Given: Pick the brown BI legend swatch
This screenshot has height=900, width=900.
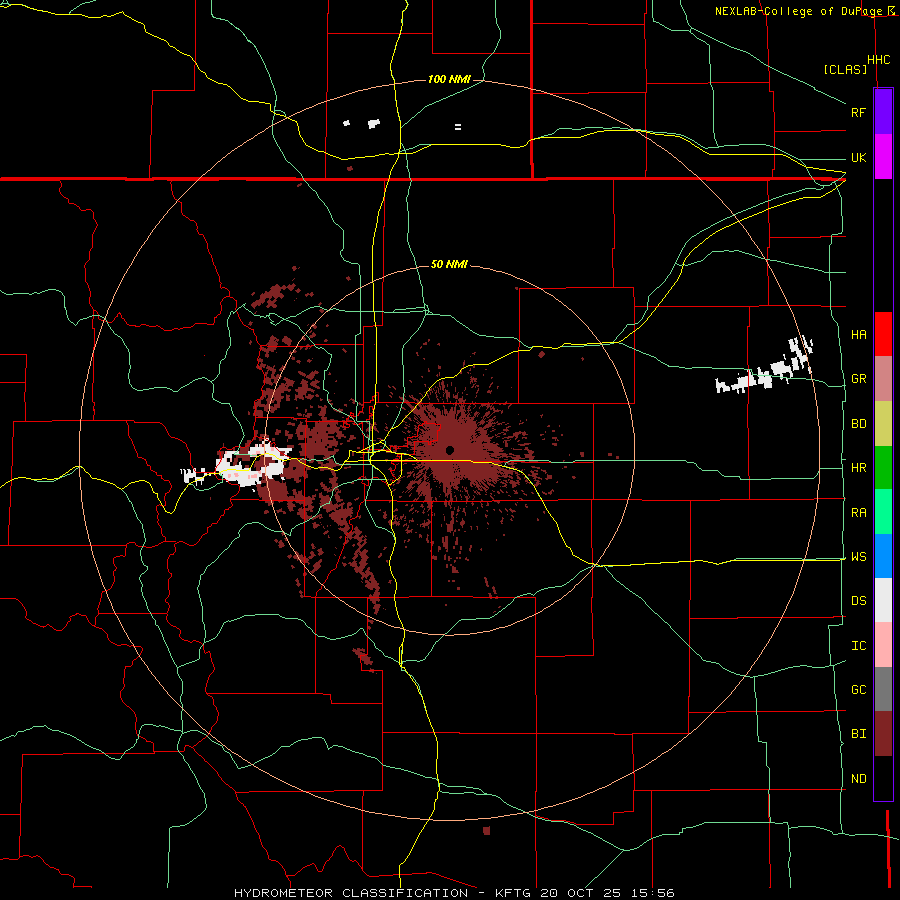Looking at the screenshot, I should [883, 734].
